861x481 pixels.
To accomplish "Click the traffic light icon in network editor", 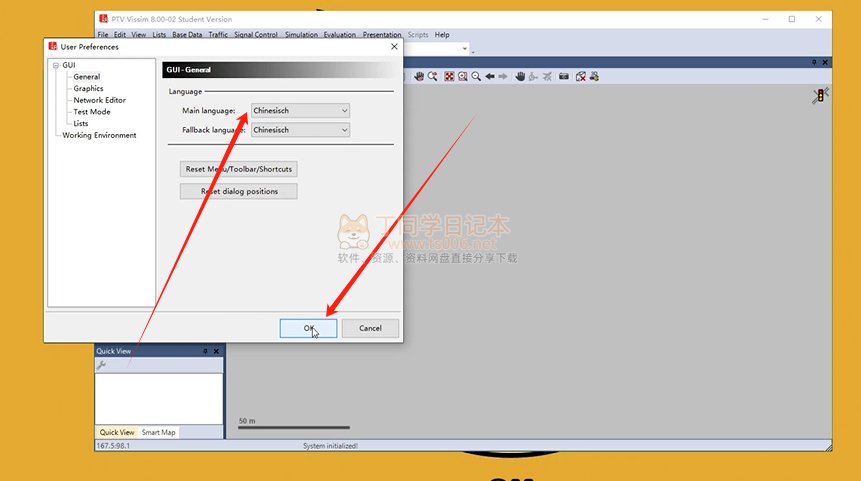I will tap(821, 96).
